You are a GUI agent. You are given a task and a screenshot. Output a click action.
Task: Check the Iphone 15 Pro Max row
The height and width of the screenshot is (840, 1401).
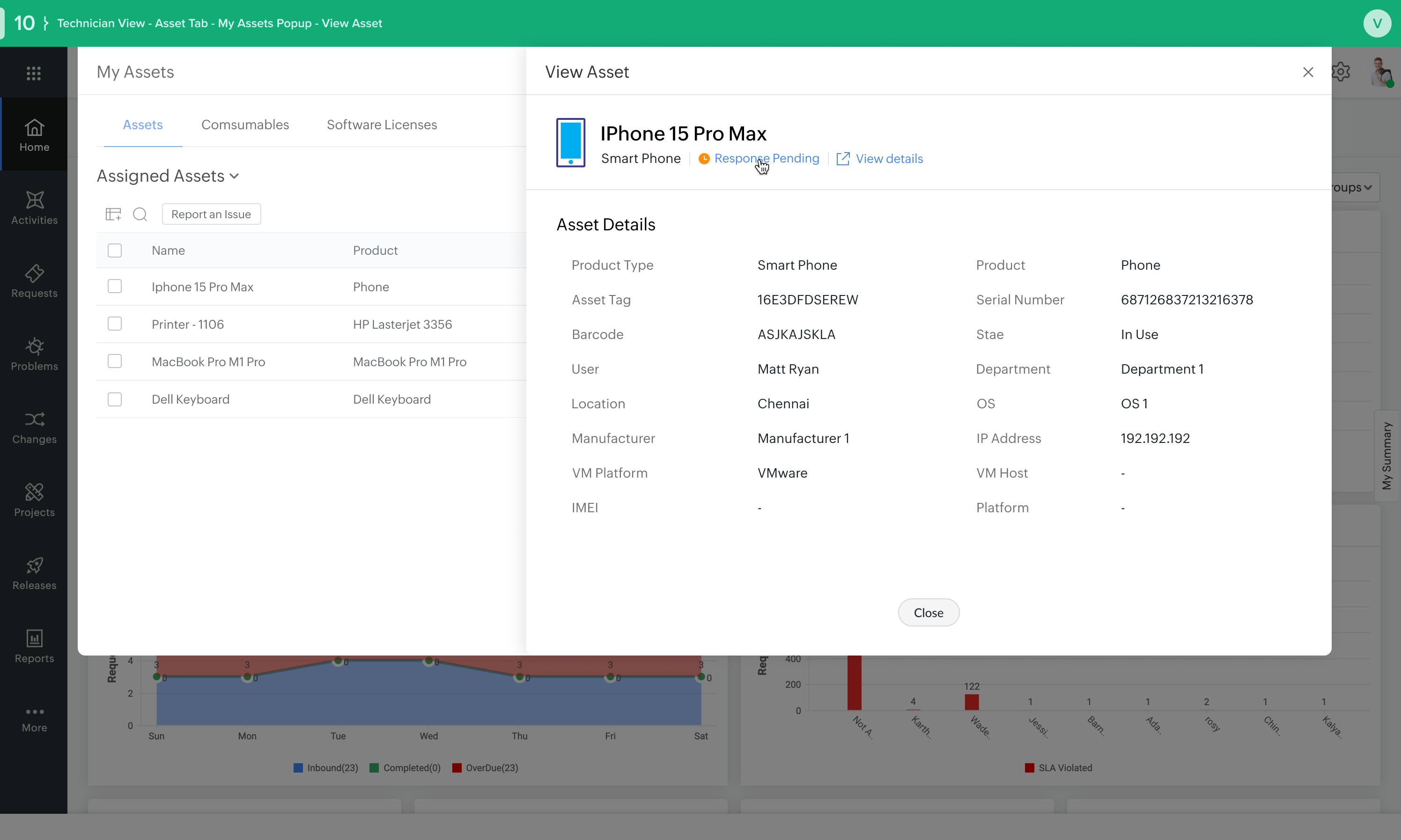[114, 287]
